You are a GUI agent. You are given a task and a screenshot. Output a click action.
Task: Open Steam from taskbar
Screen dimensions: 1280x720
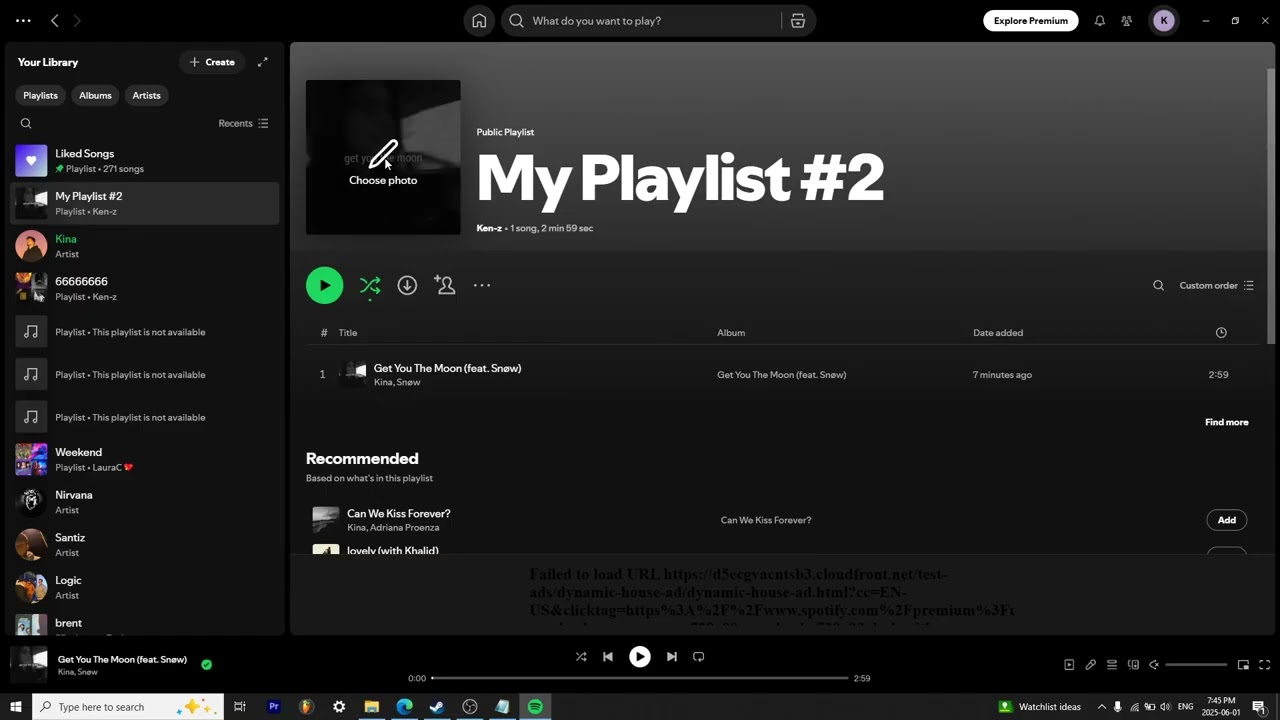(437, 707)
